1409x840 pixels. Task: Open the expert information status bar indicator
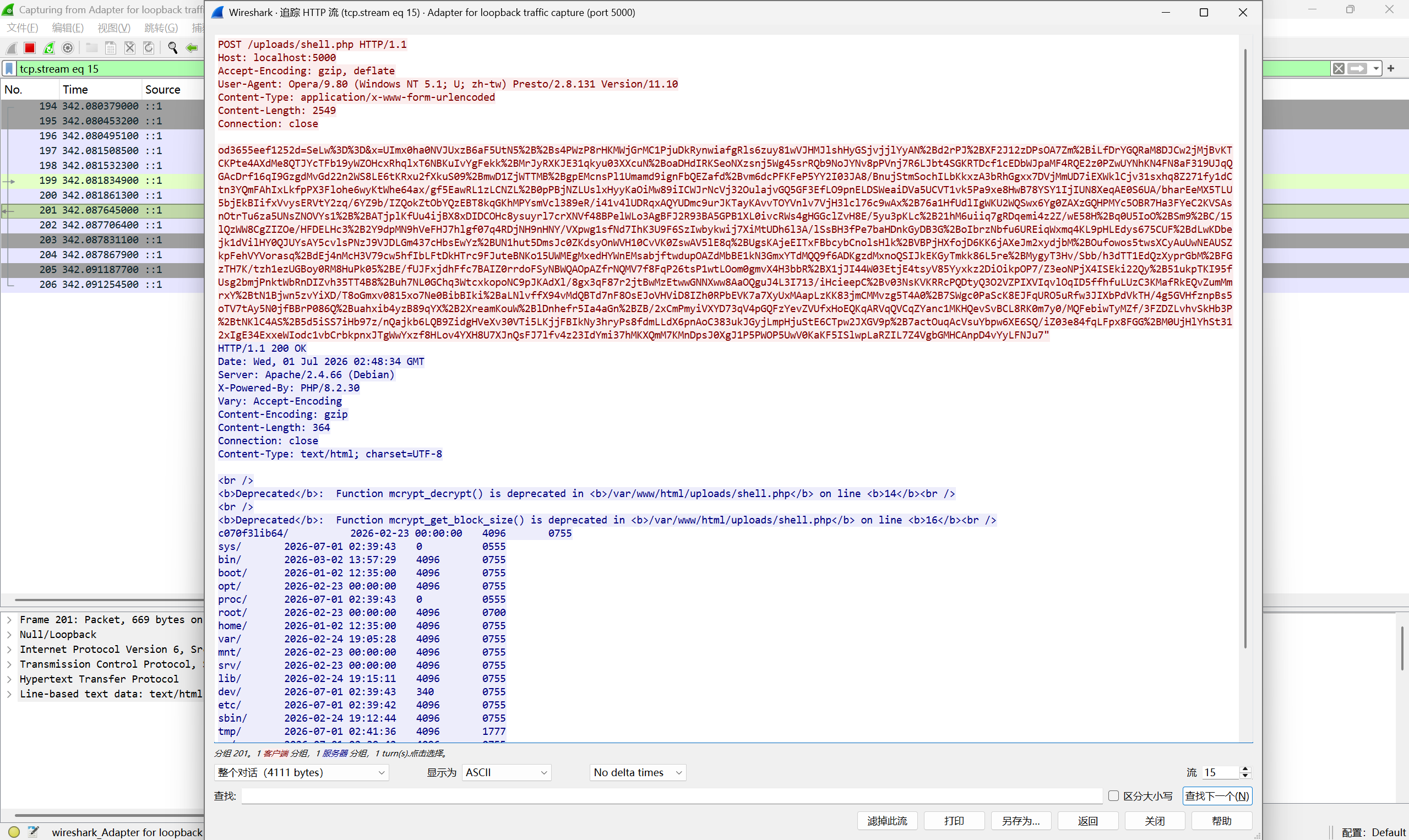[14, 832]
